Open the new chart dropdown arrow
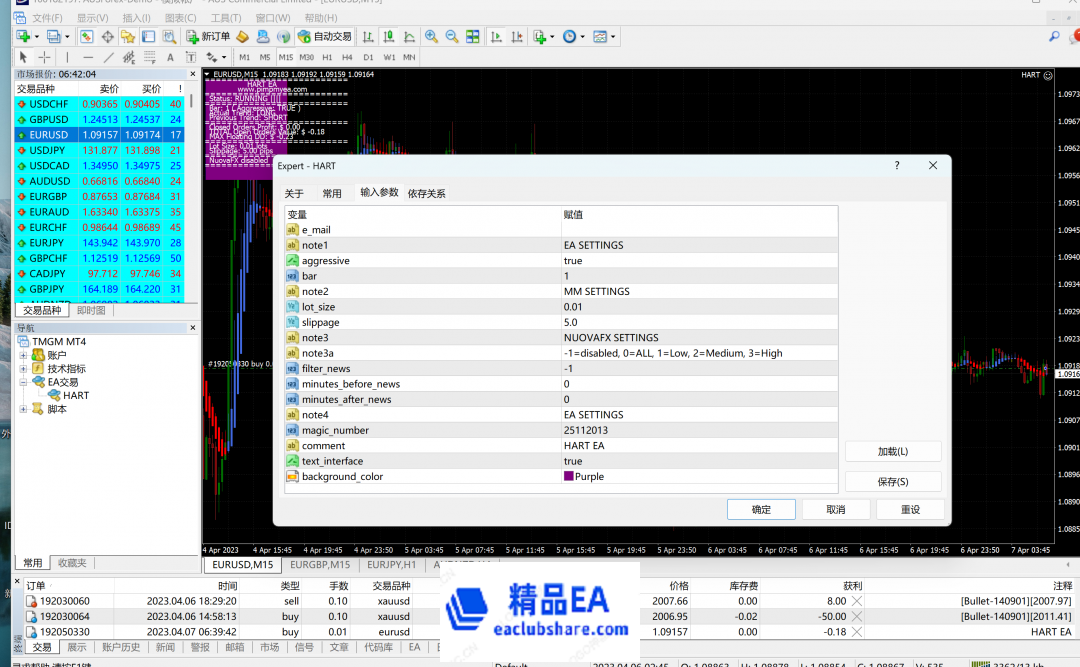Screen dimensions: 1080x667 pyautogui.click(x=36, y=36)
